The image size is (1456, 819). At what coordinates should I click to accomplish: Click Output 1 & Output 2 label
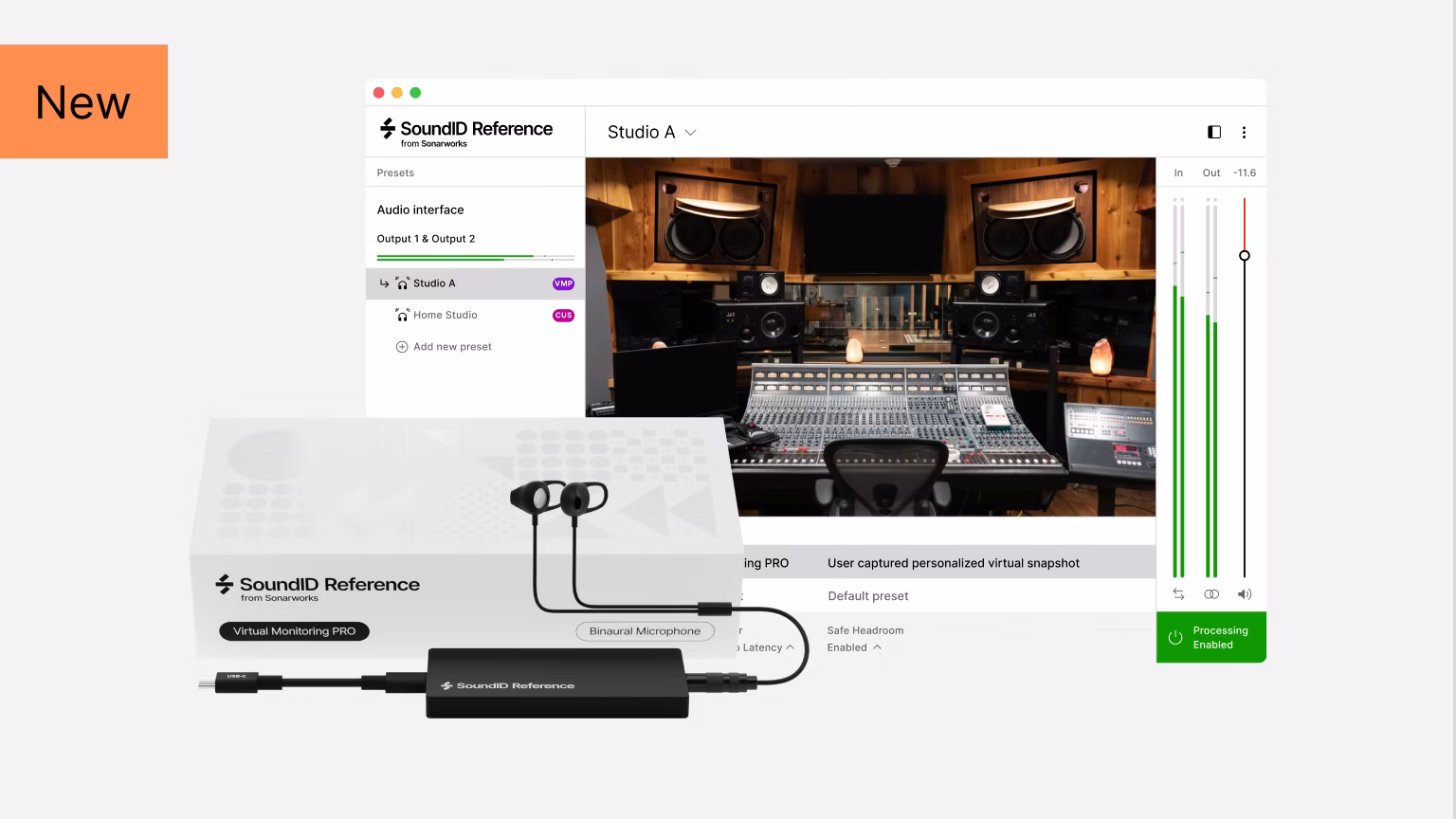pos(426,239)
